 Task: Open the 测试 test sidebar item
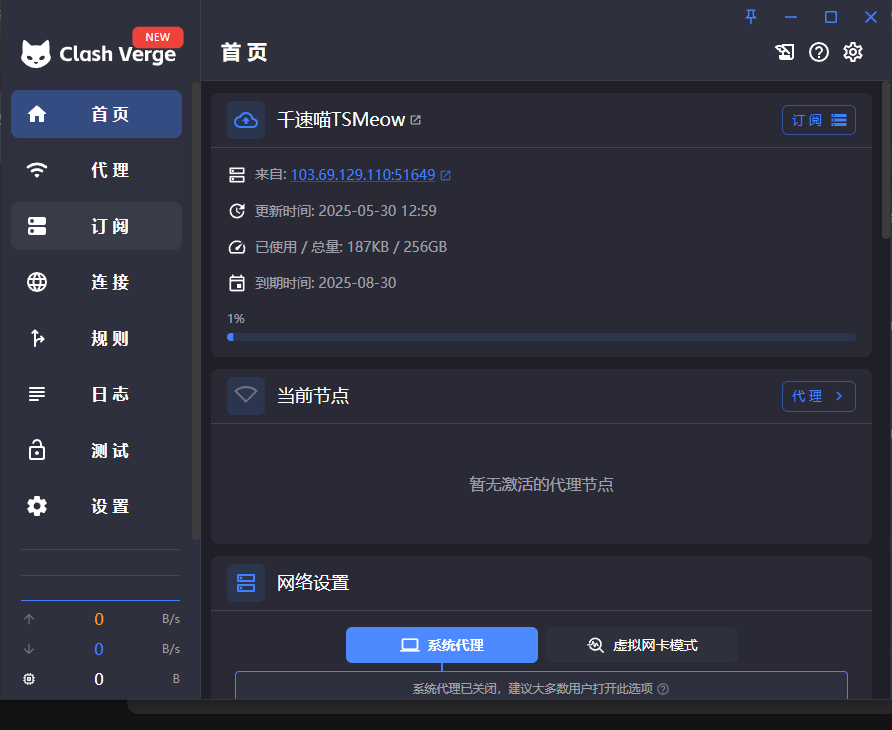point(96,450)
